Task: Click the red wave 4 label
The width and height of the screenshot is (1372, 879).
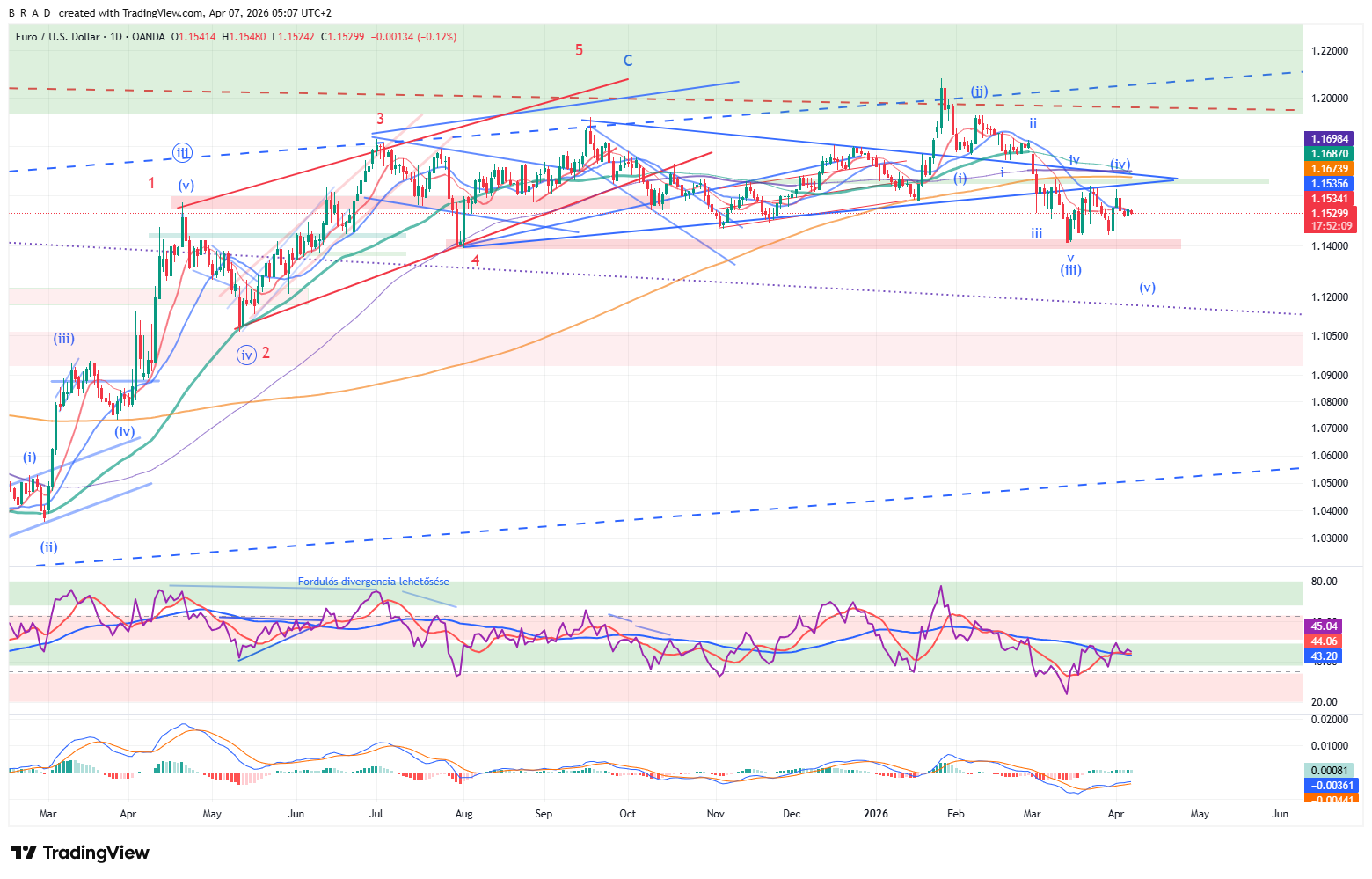Action: [x=476, y=260]
